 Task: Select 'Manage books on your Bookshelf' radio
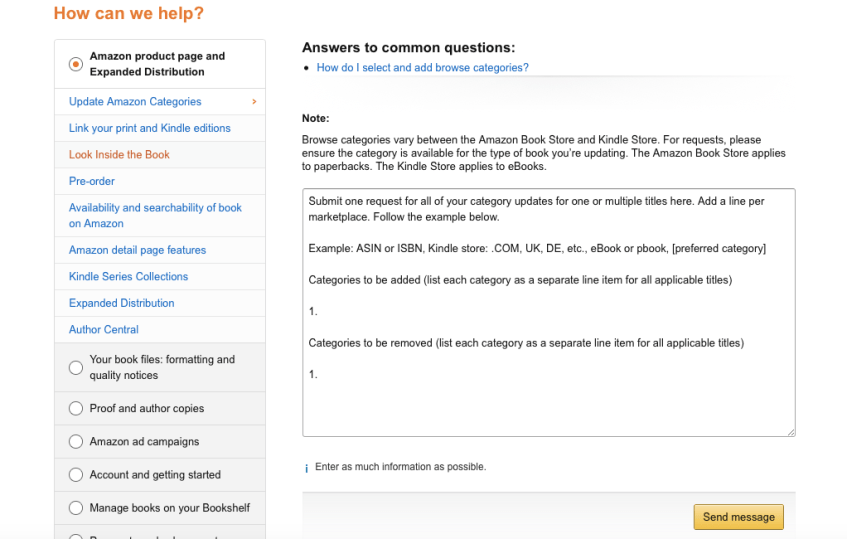[76, 508]
